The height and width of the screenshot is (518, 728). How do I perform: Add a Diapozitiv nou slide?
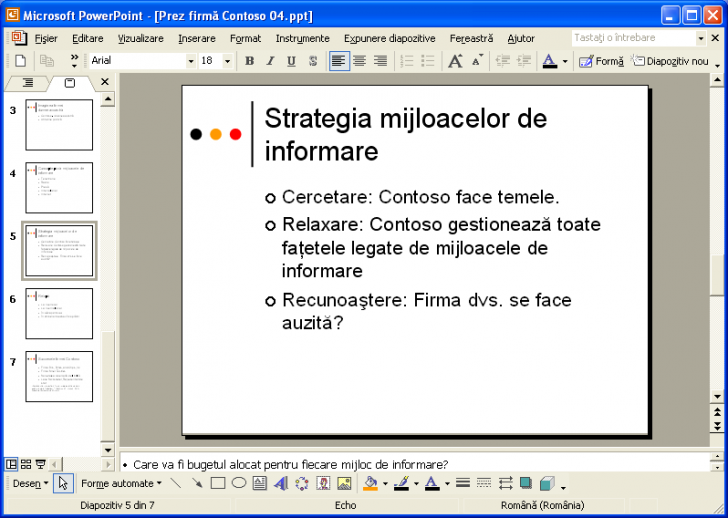tap(670, 61)
